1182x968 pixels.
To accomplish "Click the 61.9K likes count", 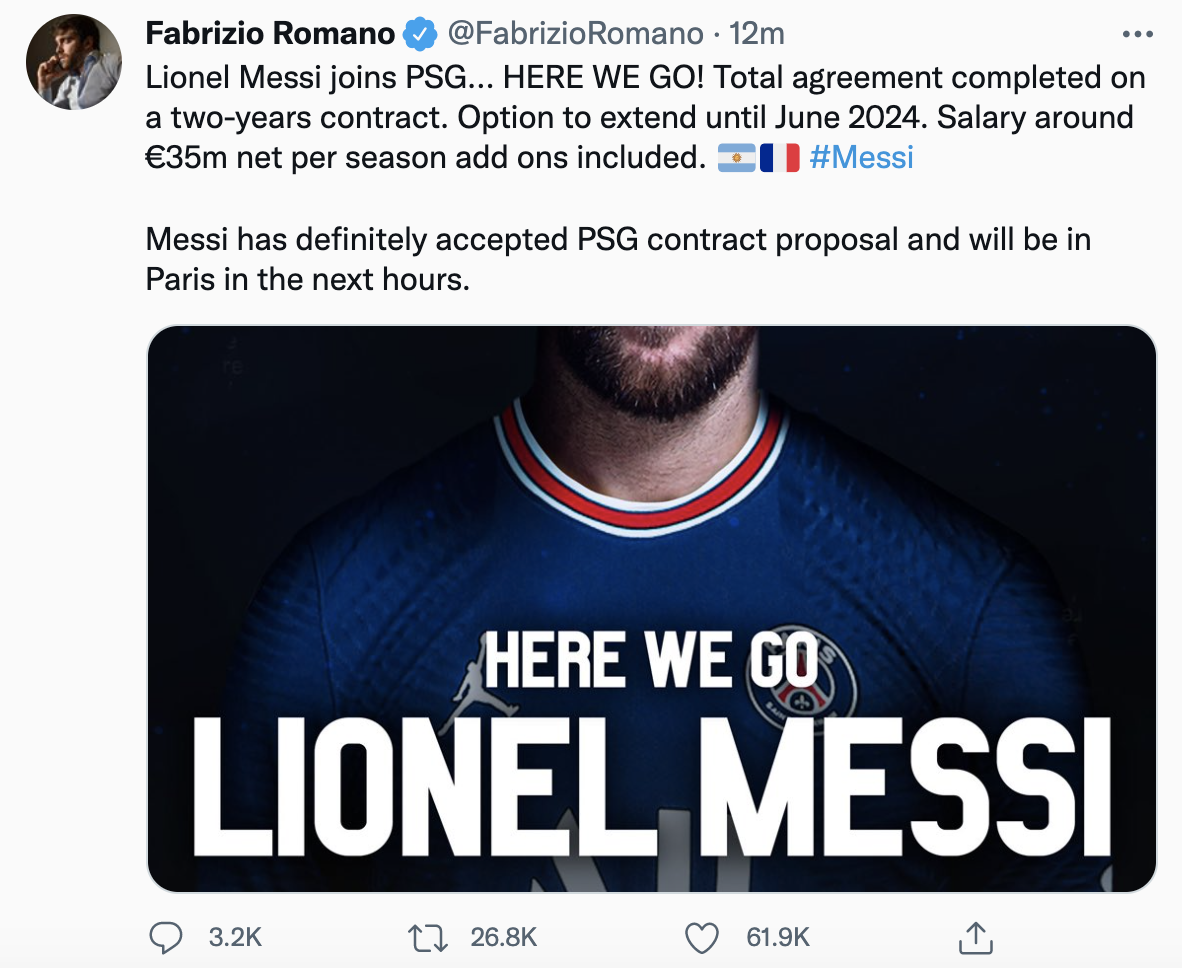I will [x=777, y=937].
